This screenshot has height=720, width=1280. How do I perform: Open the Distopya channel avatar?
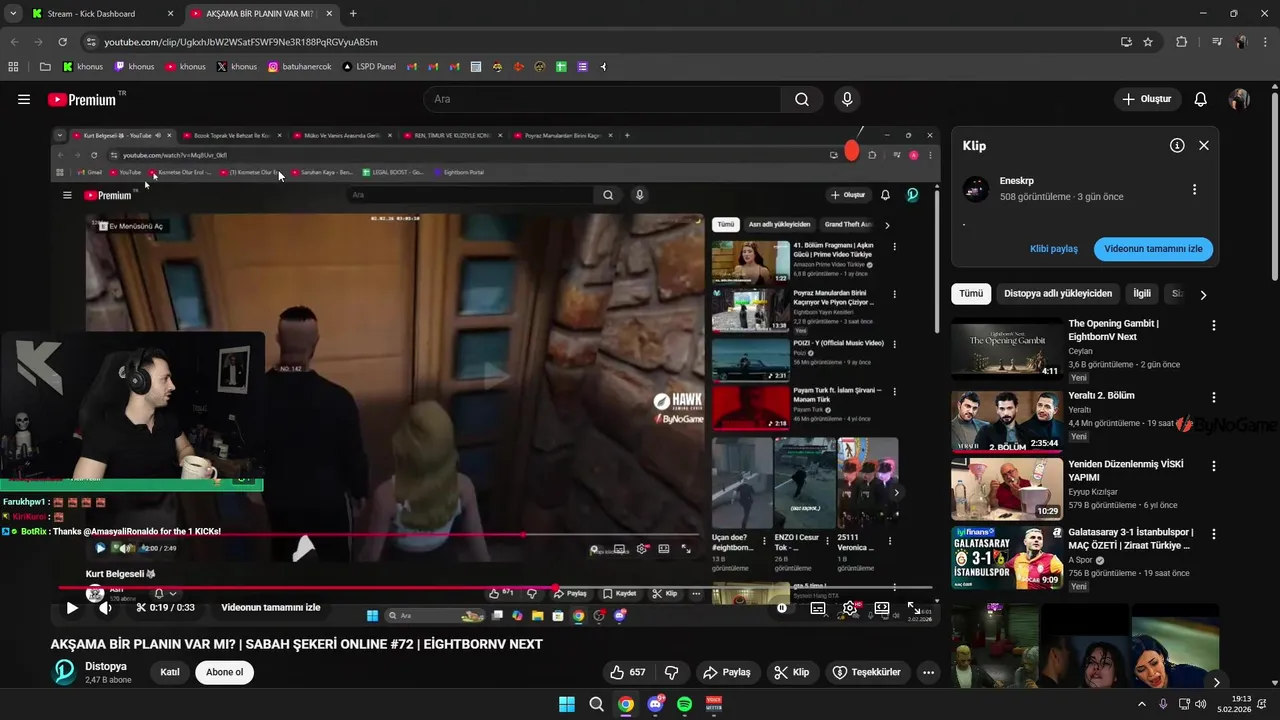65,672
